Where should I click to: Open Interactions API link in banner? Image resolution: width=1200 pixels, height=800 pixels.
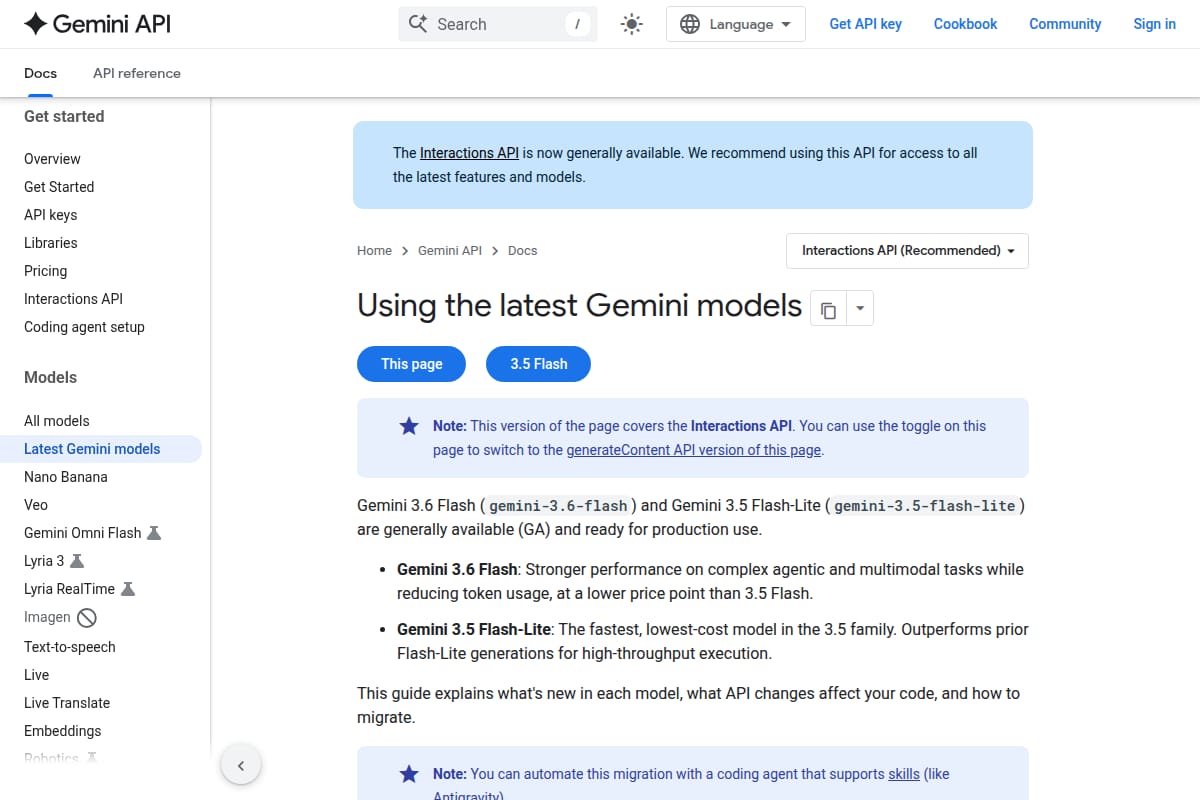coord(469,153)
